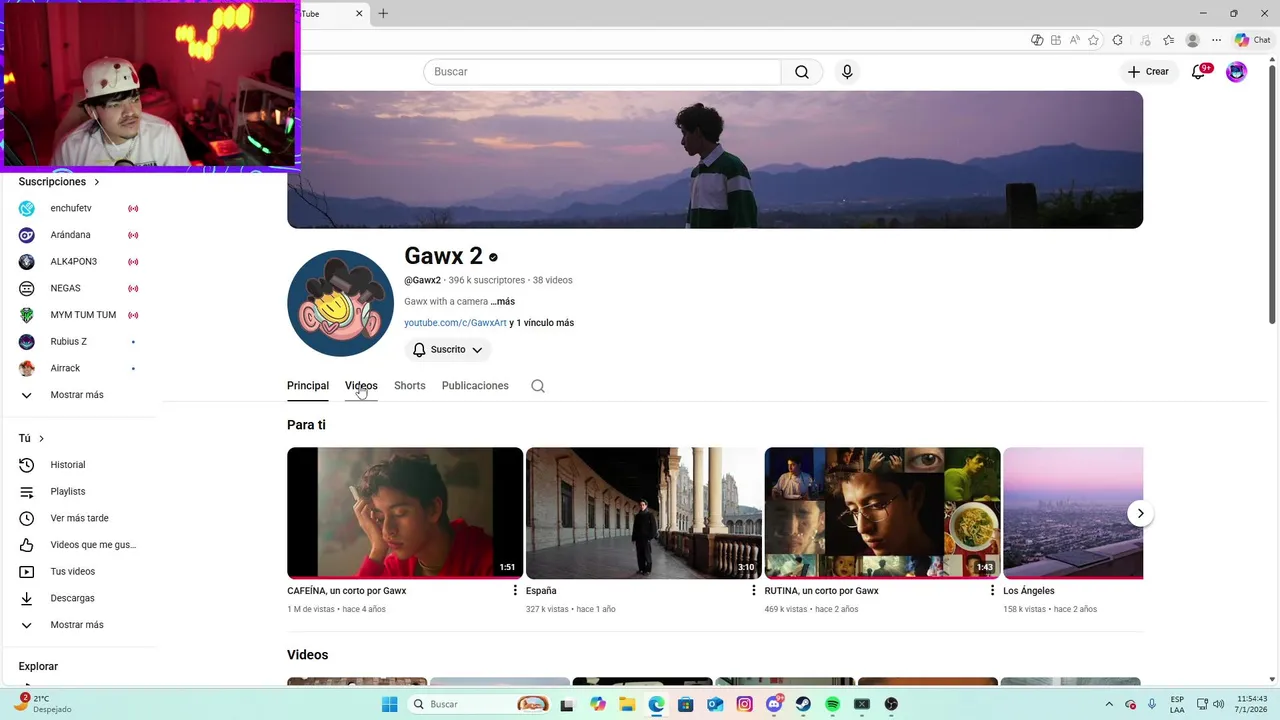The image size is (1280, 720).
Task: Expand subscriptions with Mostrar más
Action: click(78, 395)
